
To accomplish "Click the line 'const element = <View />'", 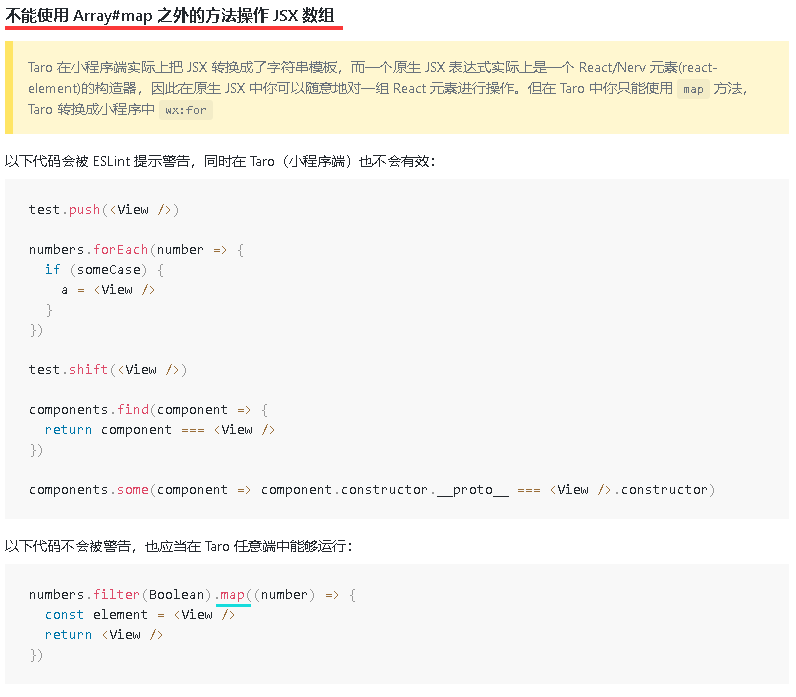I will 140,615.
